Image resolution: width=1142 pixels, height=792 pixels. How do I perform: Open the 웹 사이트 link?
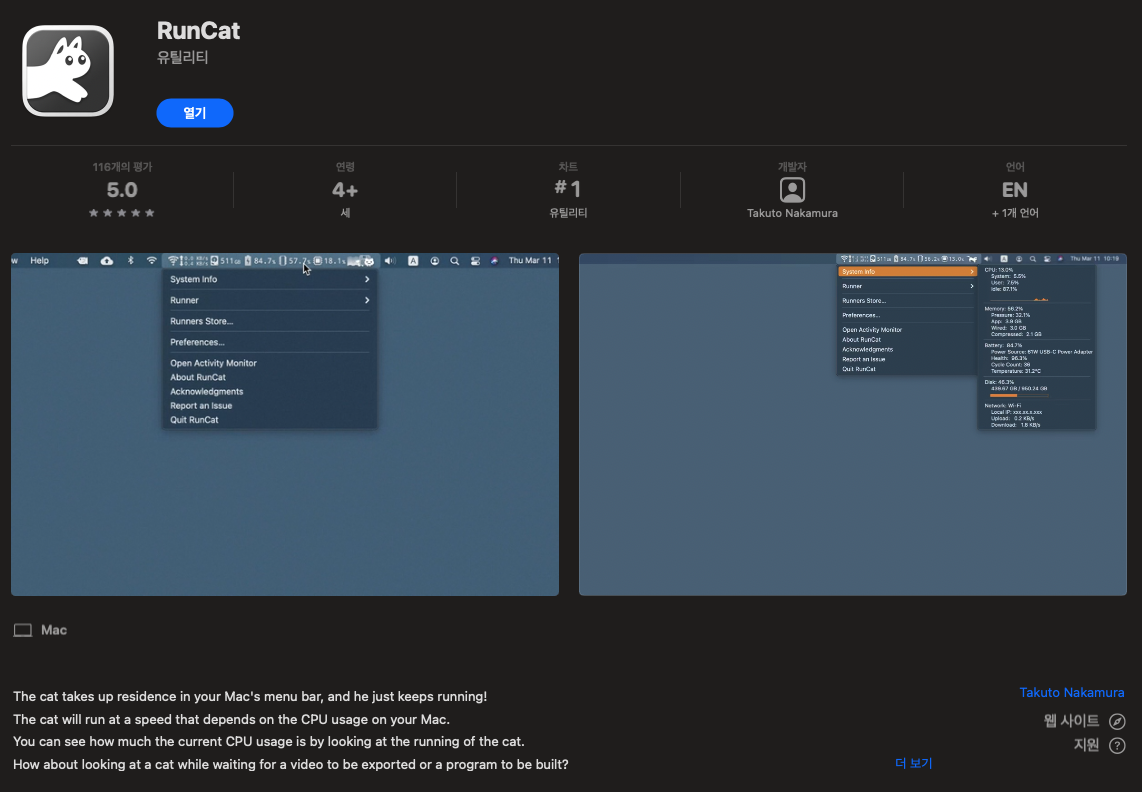pyautogui.click(x=1071, y=721)
